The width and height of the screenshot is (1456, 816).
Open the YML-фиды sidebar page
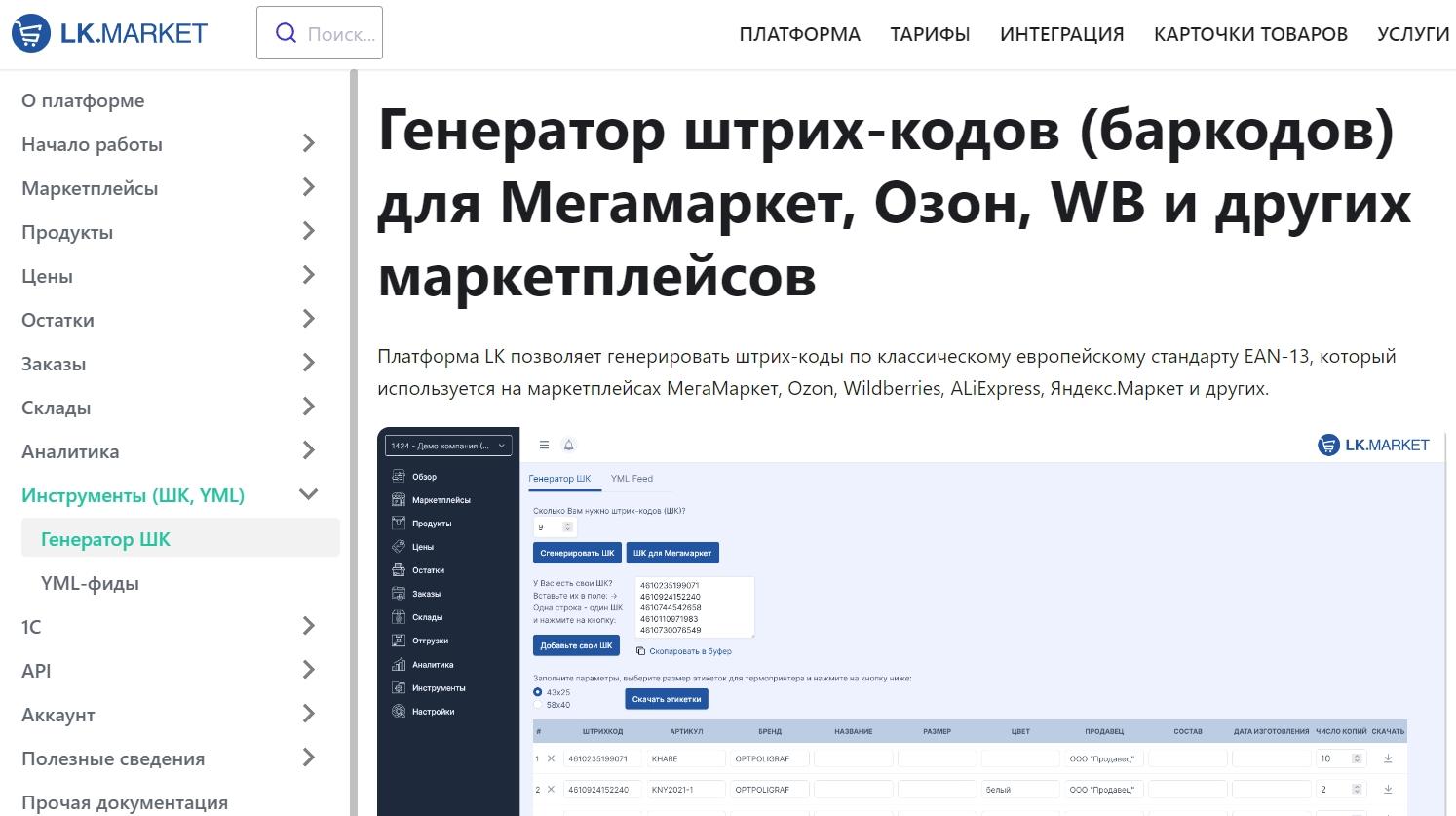[x=90, y=583]
